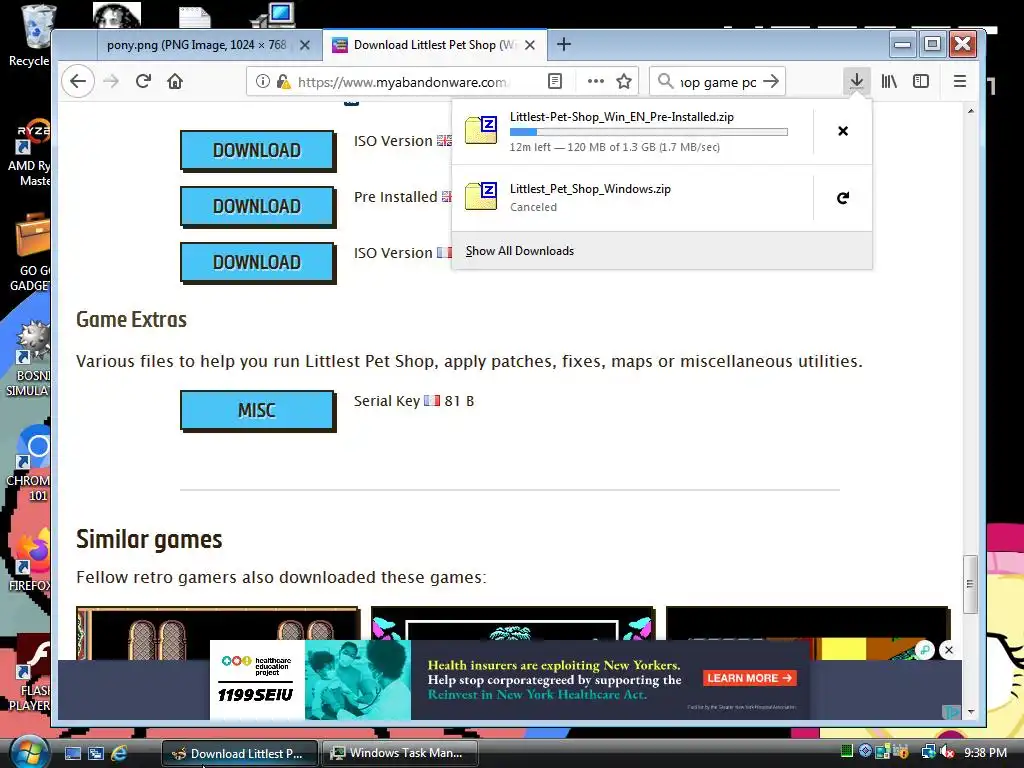Open the middle similar game thumbnail
This screenshot has height=768, width=1024.
(512, 623)
